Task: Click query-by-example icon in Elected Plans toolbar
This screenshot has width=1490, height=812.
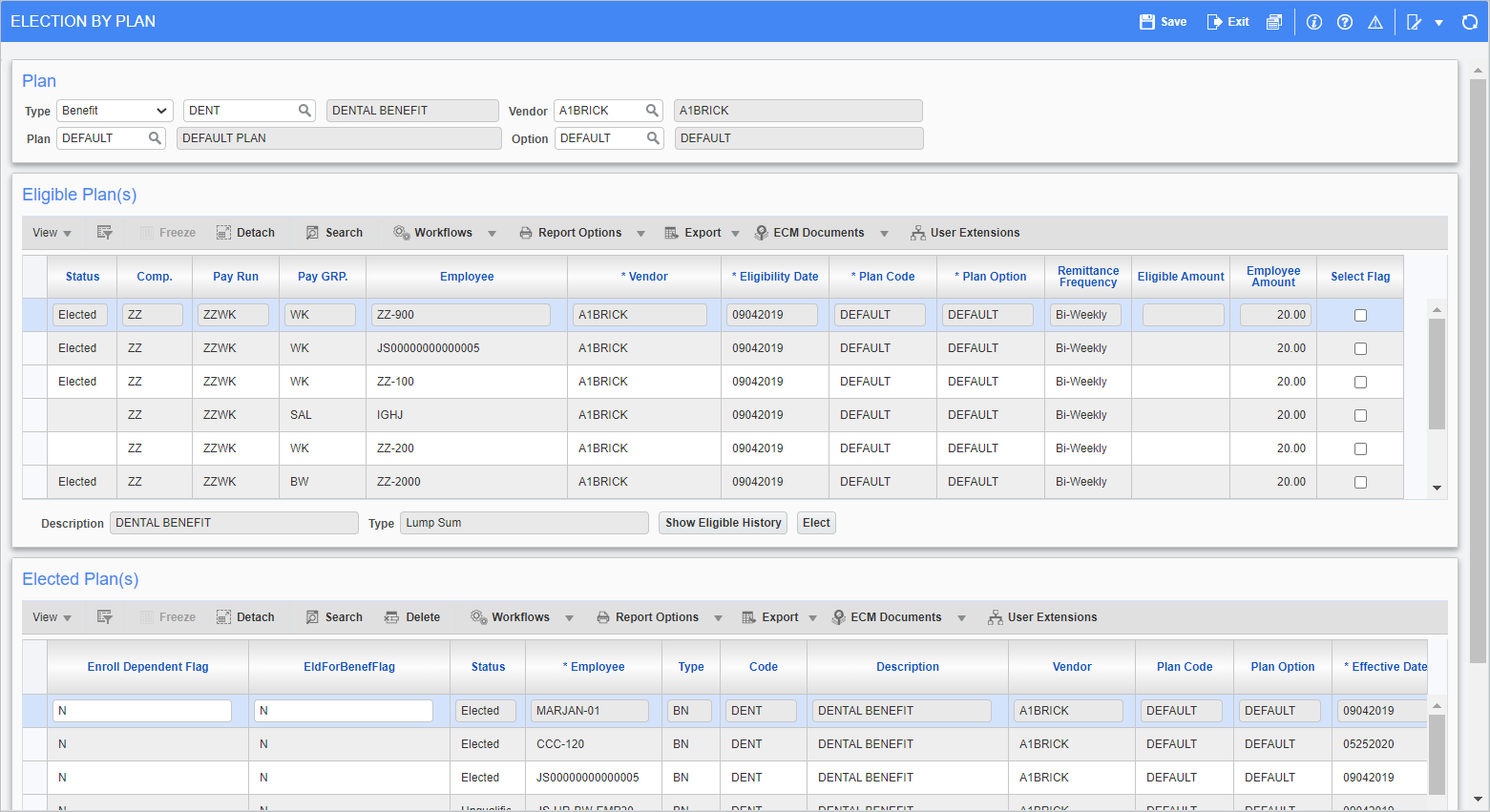Action: coord(105,617)
